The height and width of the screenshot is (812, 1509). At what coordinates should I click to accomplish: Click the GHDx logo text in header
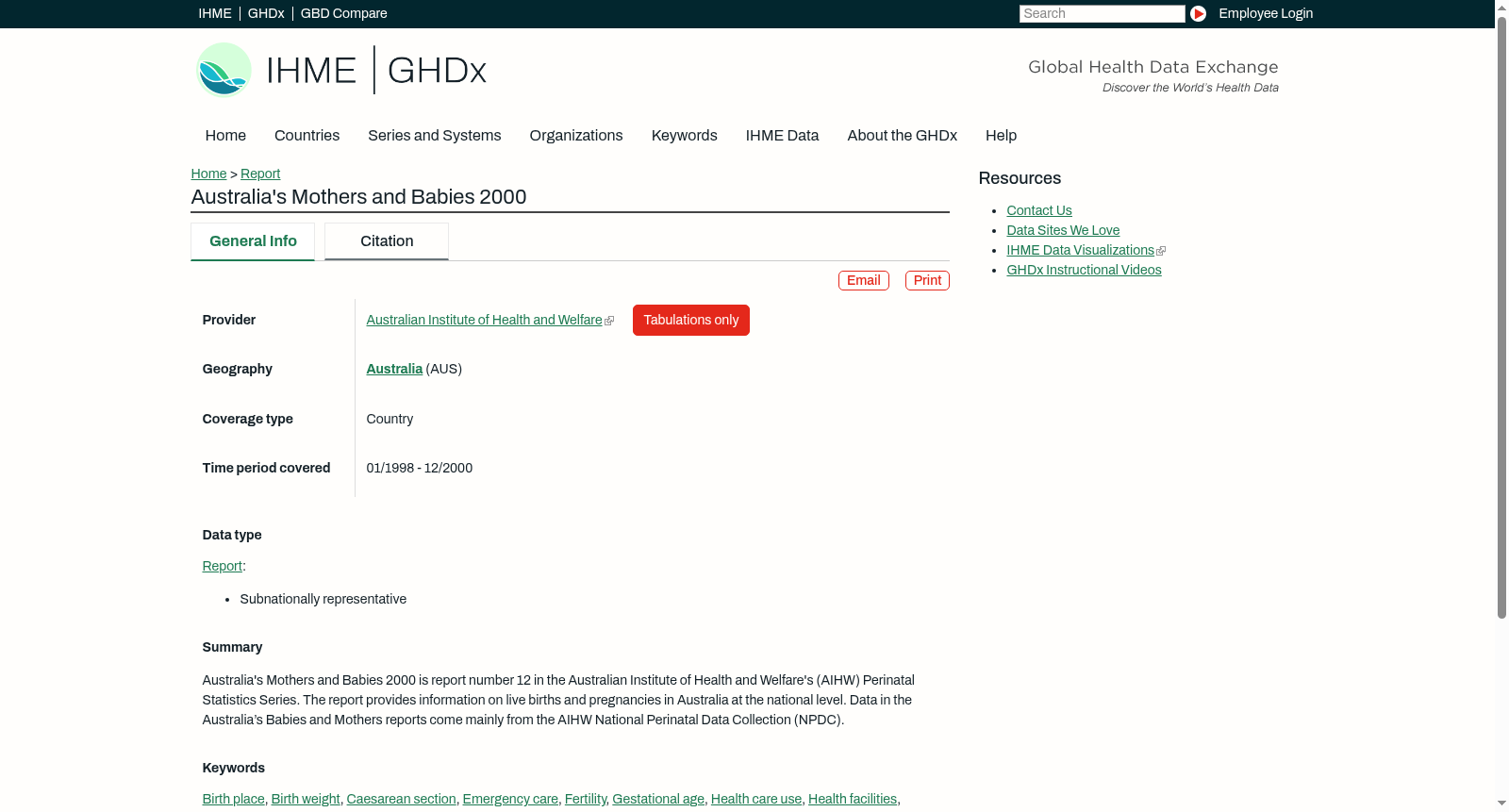tap(437, 71)
